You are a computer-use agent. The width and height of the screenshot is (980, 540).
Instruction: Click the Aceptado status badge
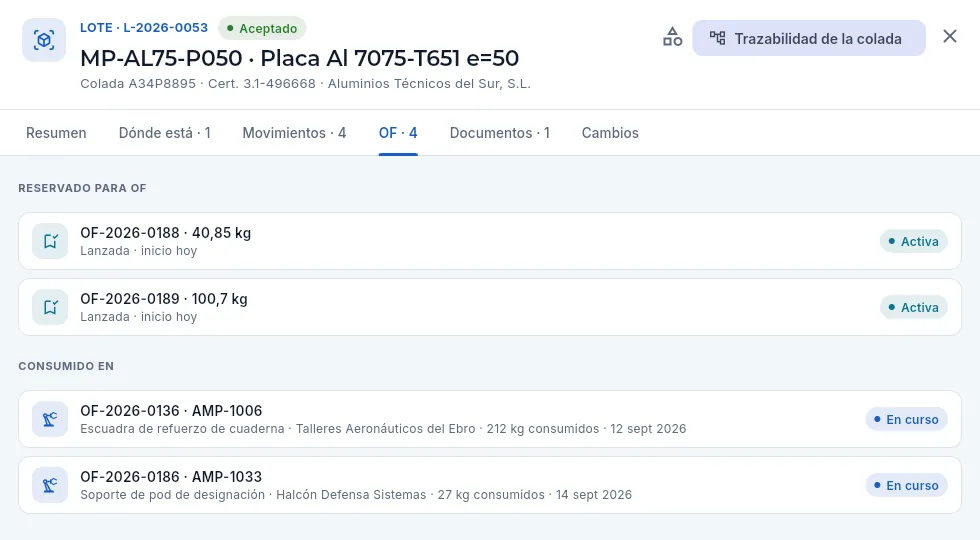[262, 28]
